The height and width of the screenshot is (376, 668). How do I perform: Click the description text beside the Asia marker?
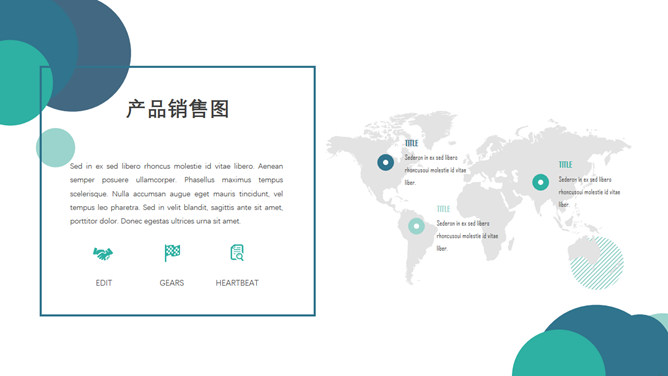(589, 192)
